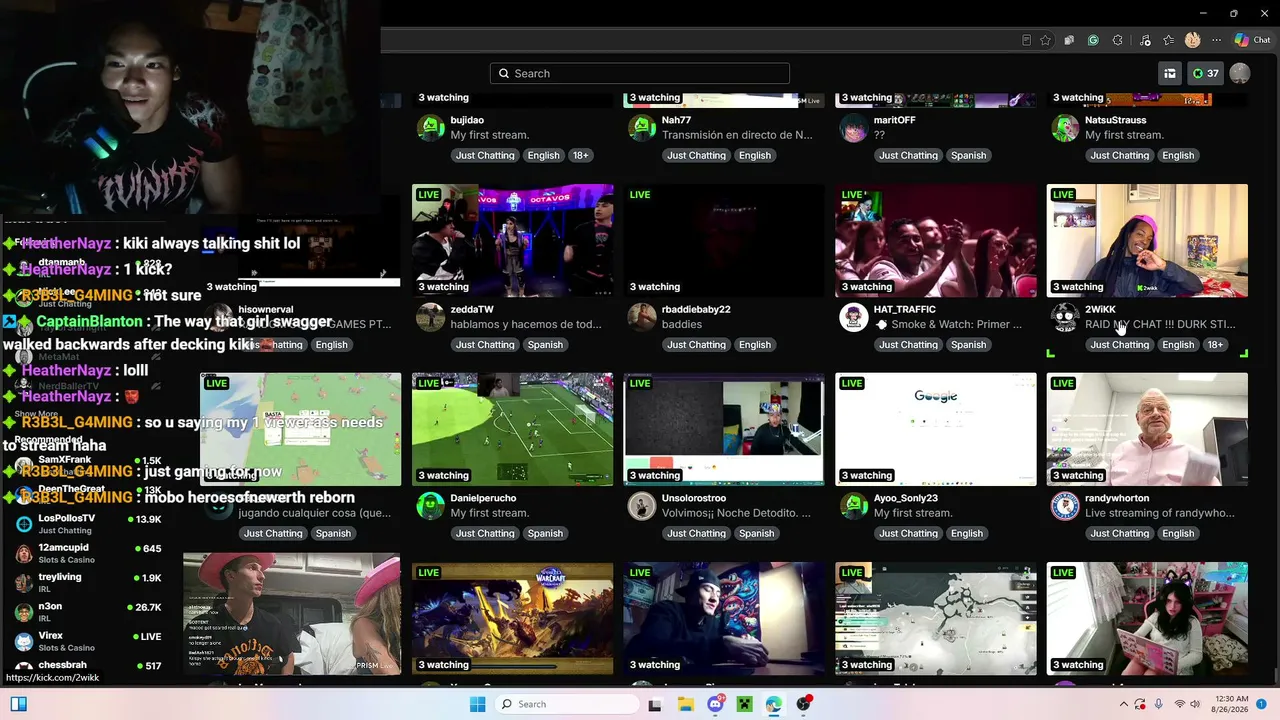
Task: Open 2WiKK's live stream thumbnail
Action: 1147,240
